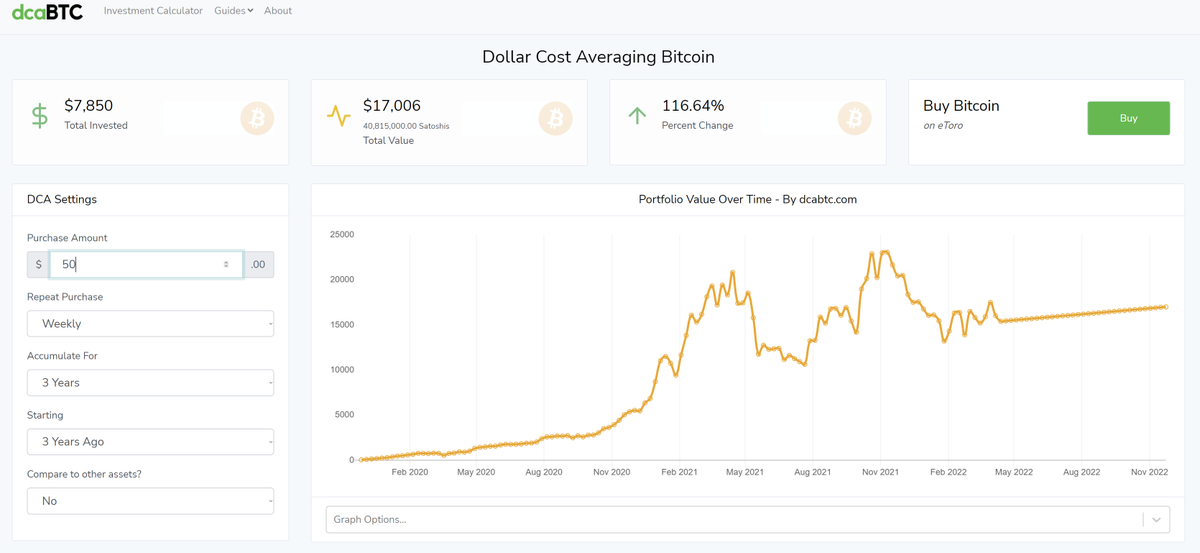Screen dimensions: 1200x553
Task: Open the Guides menu
Action: tap(234, 11)
